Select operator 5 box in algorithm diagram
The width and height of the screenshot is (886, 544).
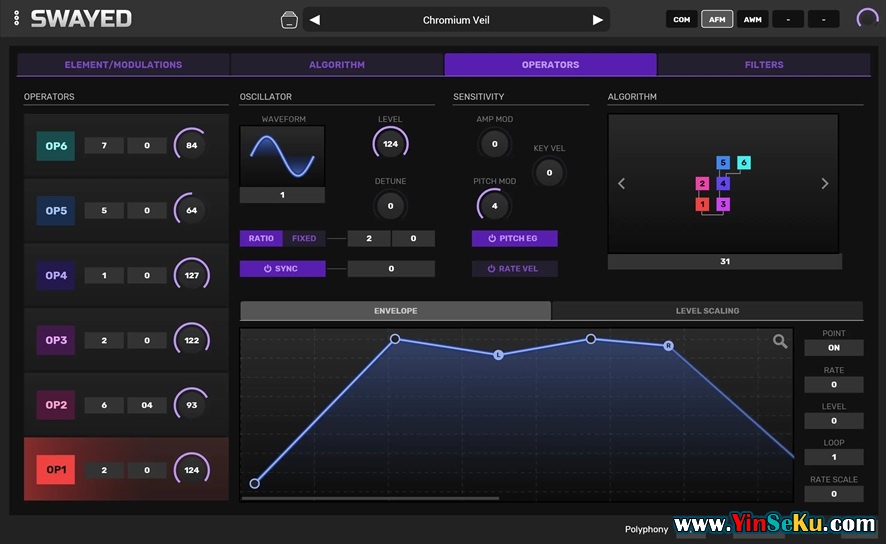click(723, 163)
